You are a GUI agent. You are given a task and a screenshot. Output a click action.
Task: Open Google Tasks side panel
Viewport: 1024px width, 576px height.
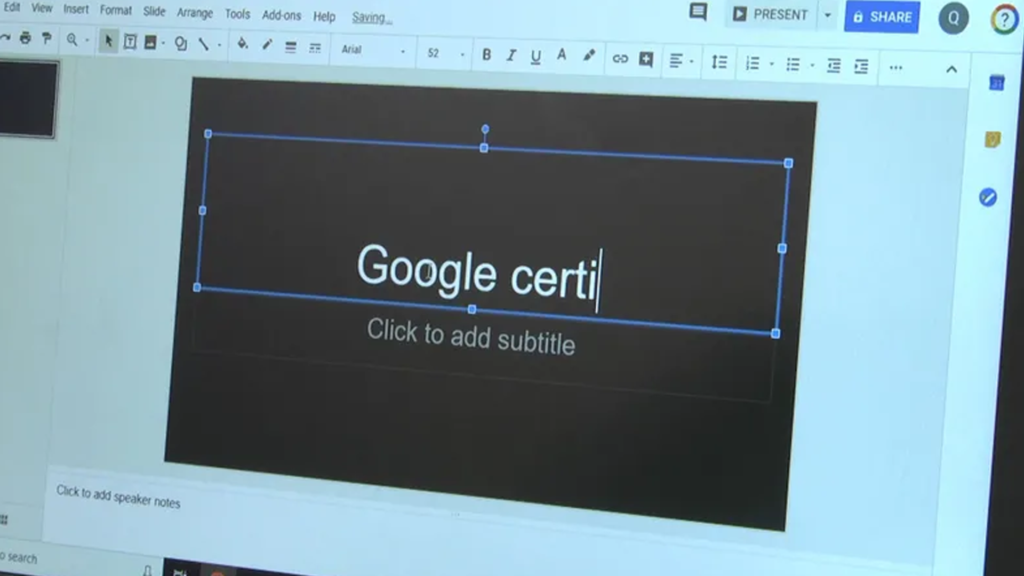987,197
